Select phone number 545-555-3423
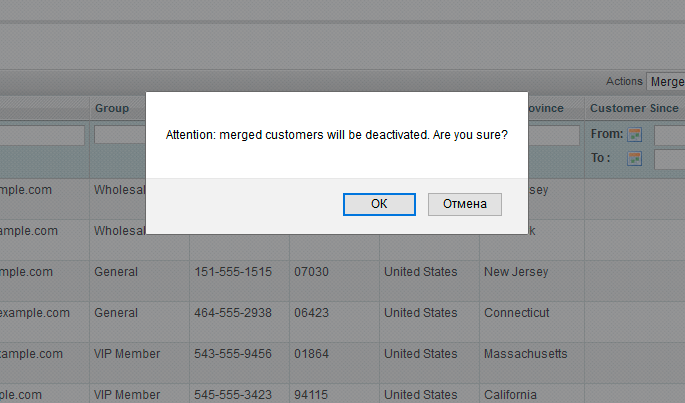The height and width of the screenshot is (403, 685). click(233, 395)
